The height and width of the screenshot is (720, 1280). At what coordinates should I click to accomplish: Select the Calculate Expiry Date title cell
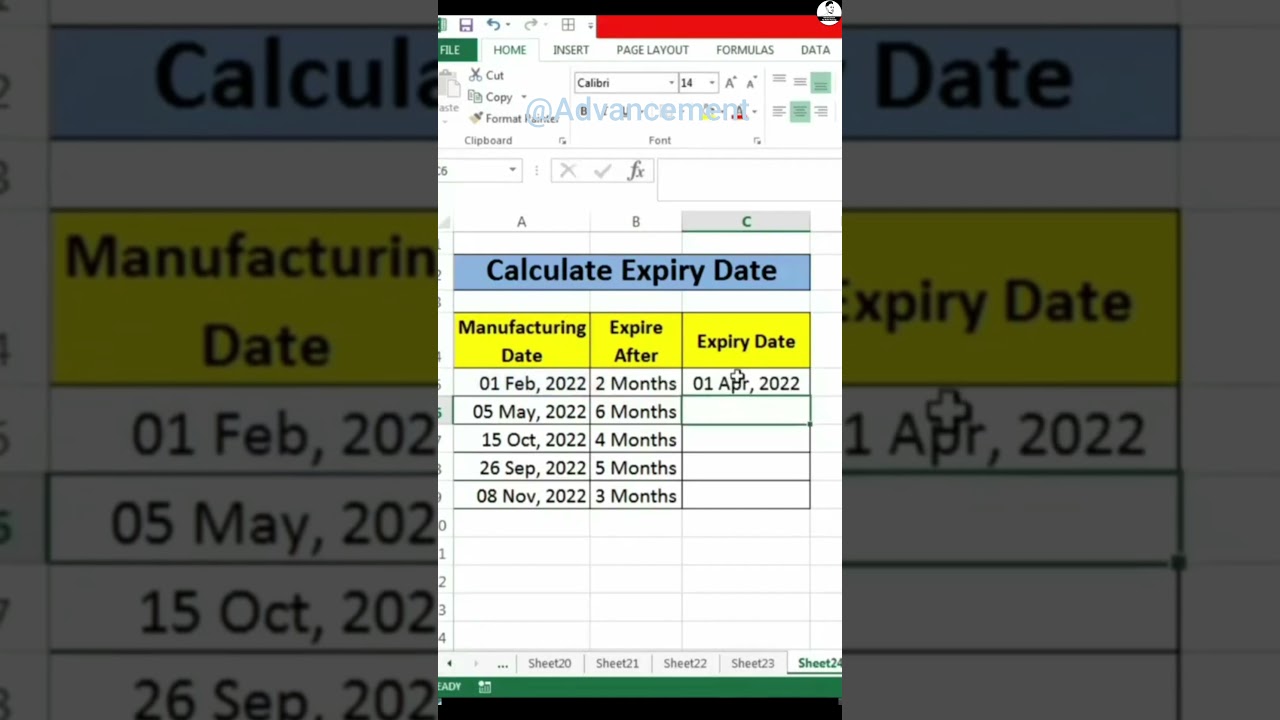click(631, 271)
